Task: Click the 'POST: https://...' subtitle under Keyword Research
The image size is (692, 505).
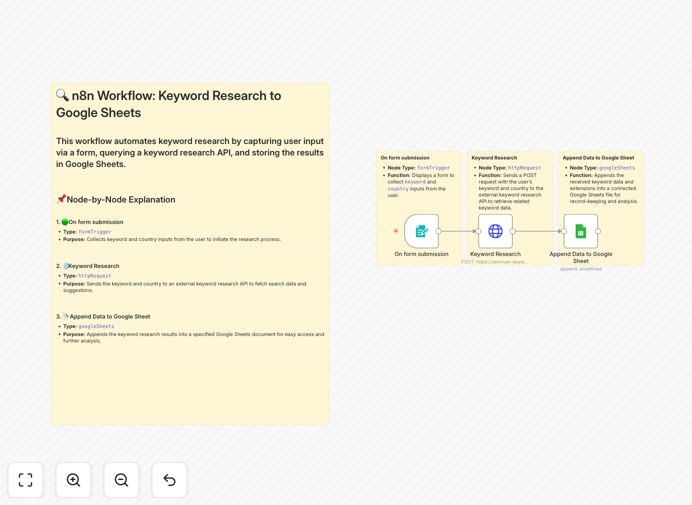Action: click(494, 262)
